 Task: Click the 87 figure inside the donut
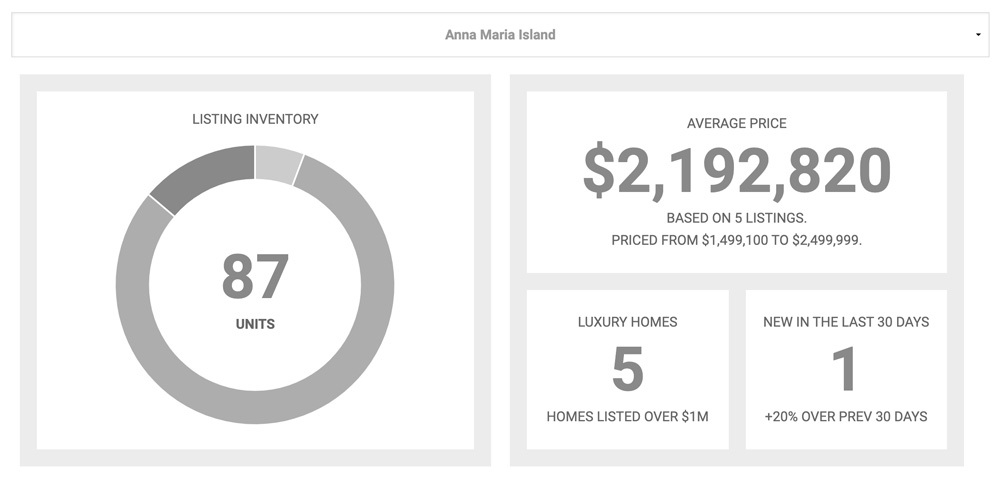[255, 277]
